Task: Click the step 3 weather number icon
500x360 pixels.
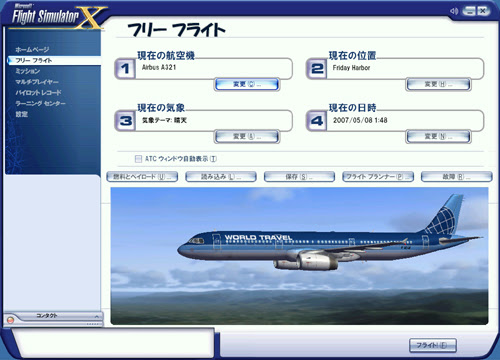Action: pos(125,121)
